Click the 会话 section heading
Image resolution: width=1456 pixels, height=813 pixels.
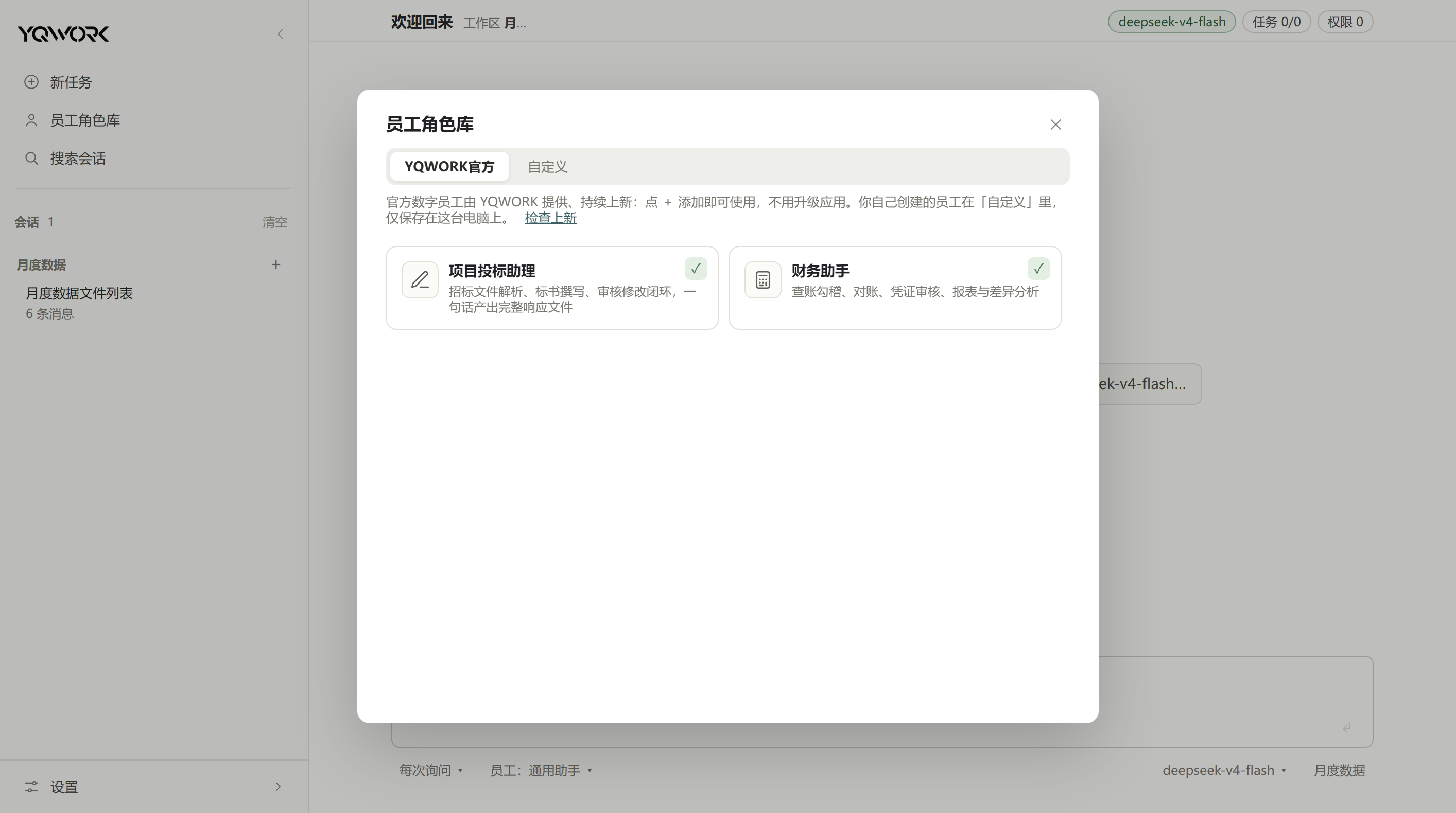[x=27, y=222]
